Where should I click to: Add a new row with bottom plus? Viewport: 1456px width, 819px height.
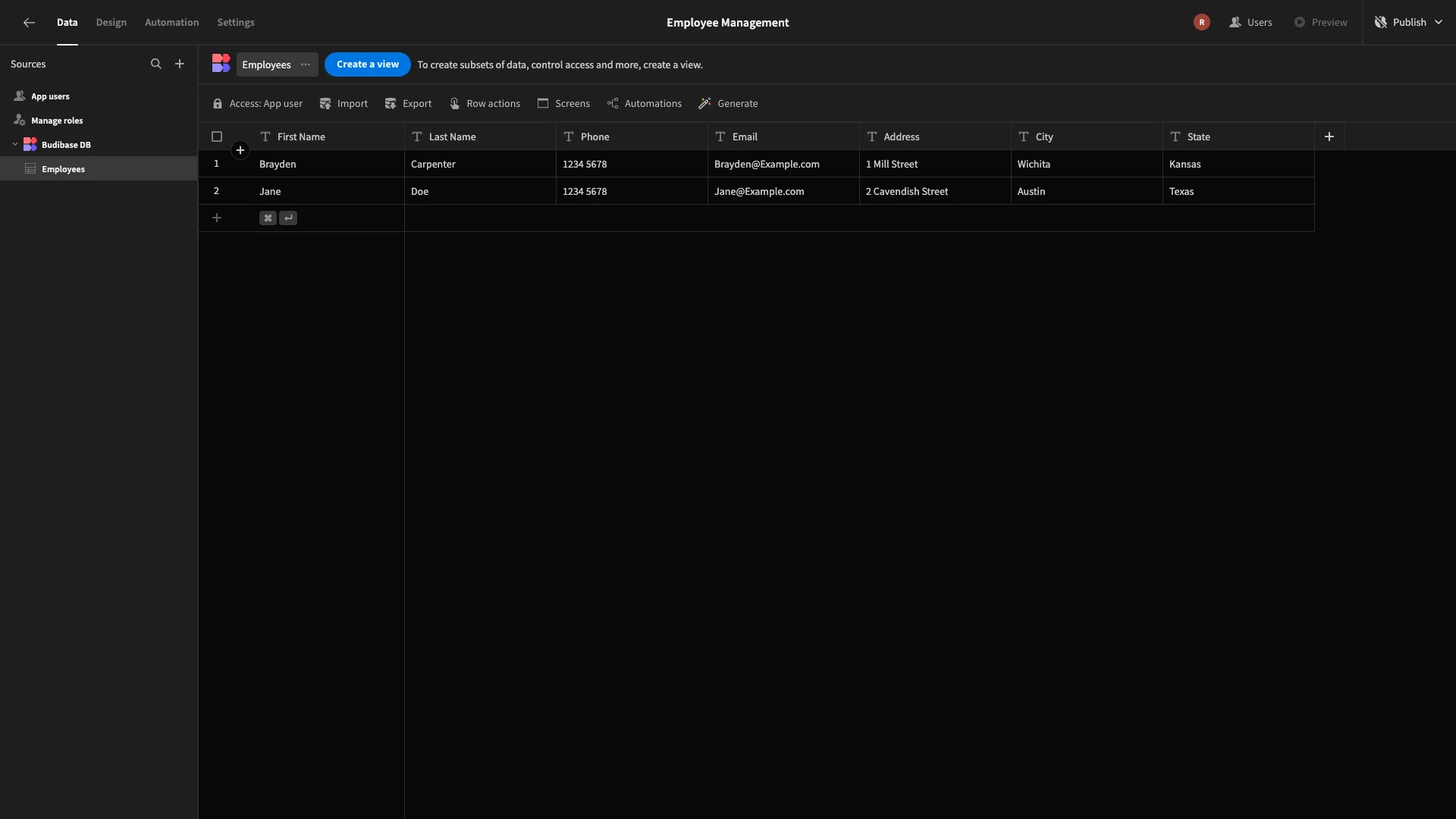(x=217, y=218)
